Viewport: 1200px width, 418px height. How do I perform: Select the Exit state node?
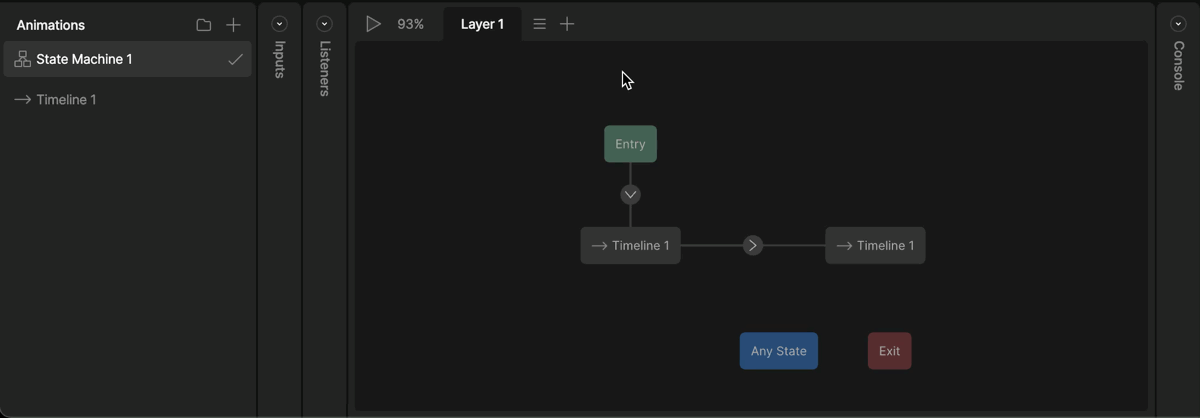coord(890,351)
